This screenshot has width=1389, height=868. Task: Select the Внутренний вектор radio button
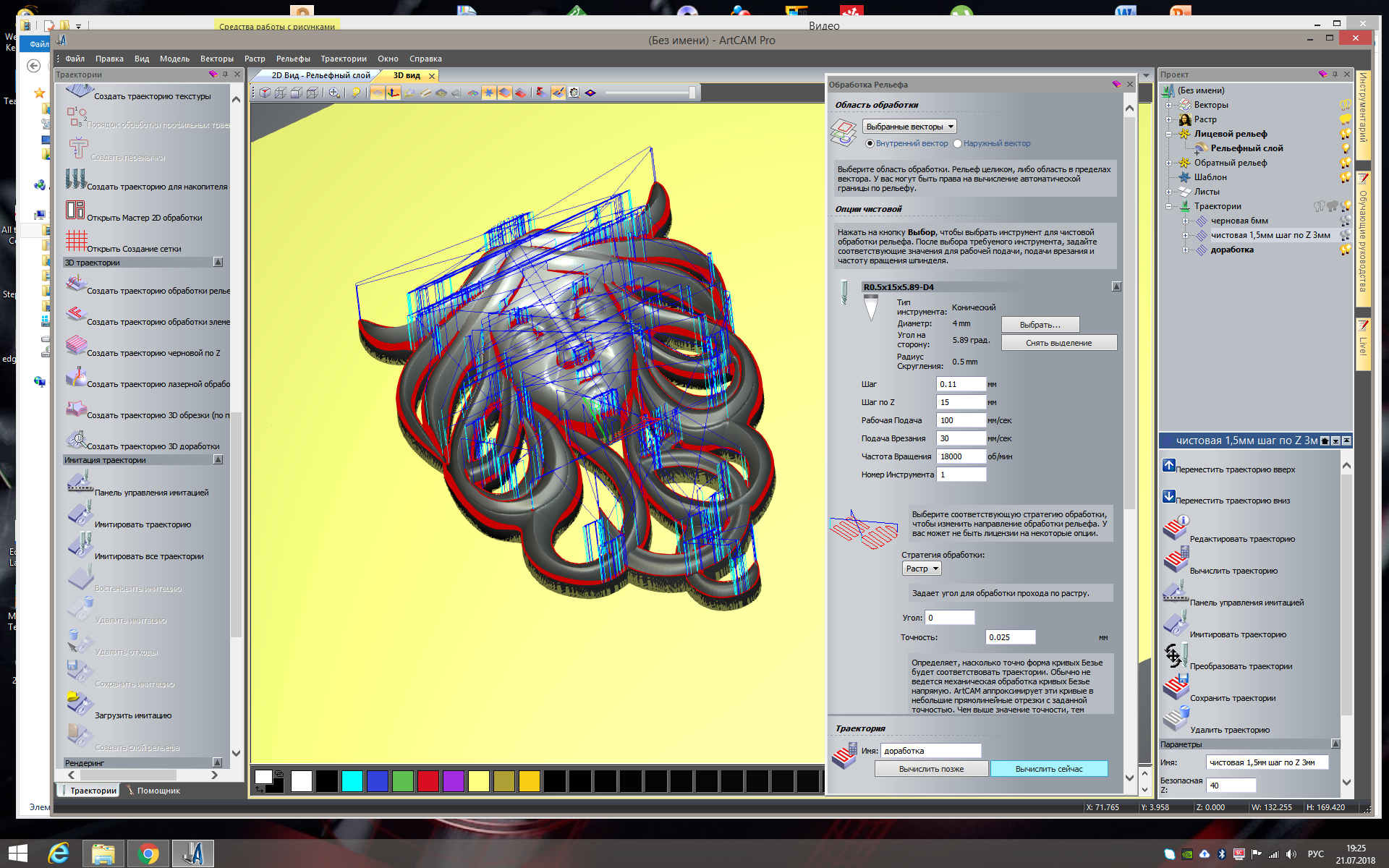pyautogui.click(x=870, y=144)
